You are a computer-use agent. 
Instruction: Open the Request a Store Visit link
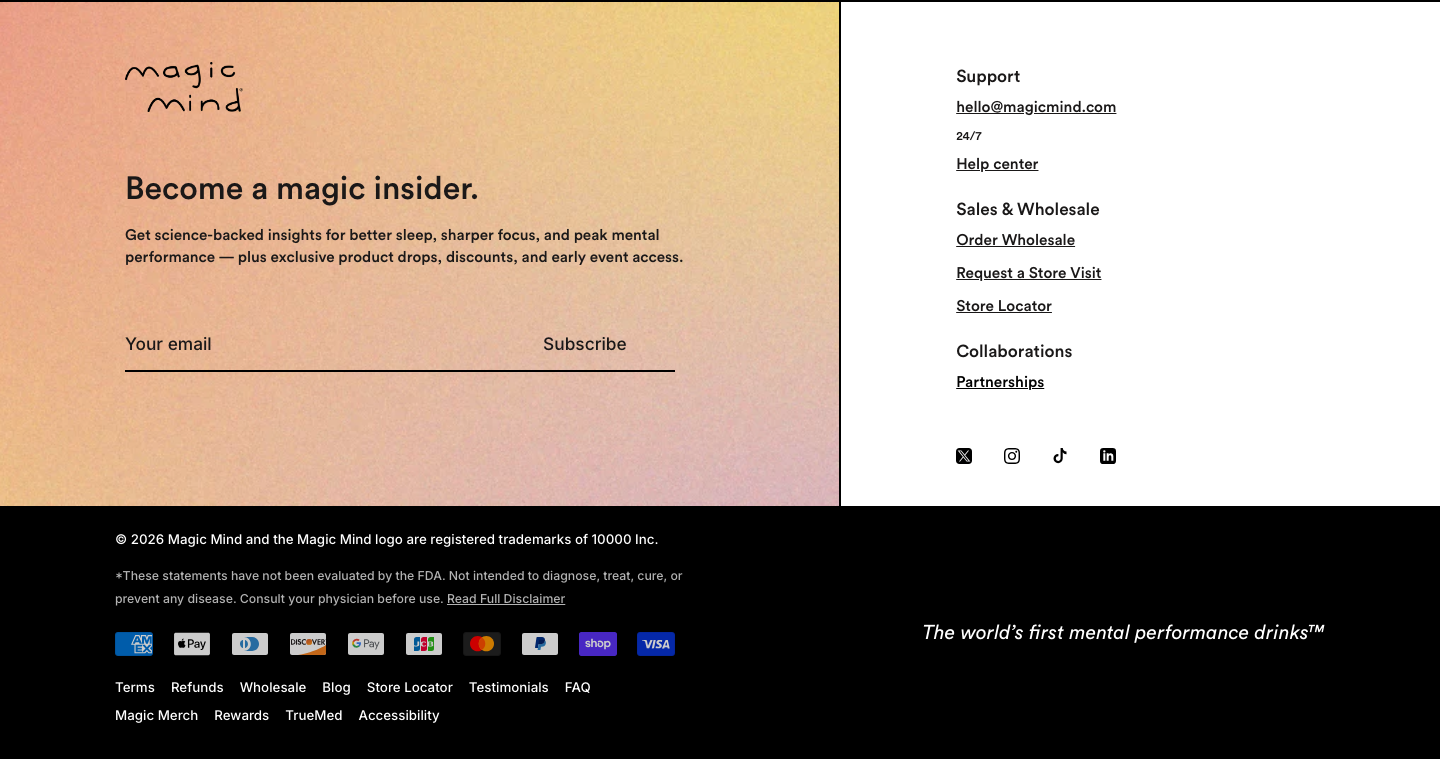(1028, 273)
